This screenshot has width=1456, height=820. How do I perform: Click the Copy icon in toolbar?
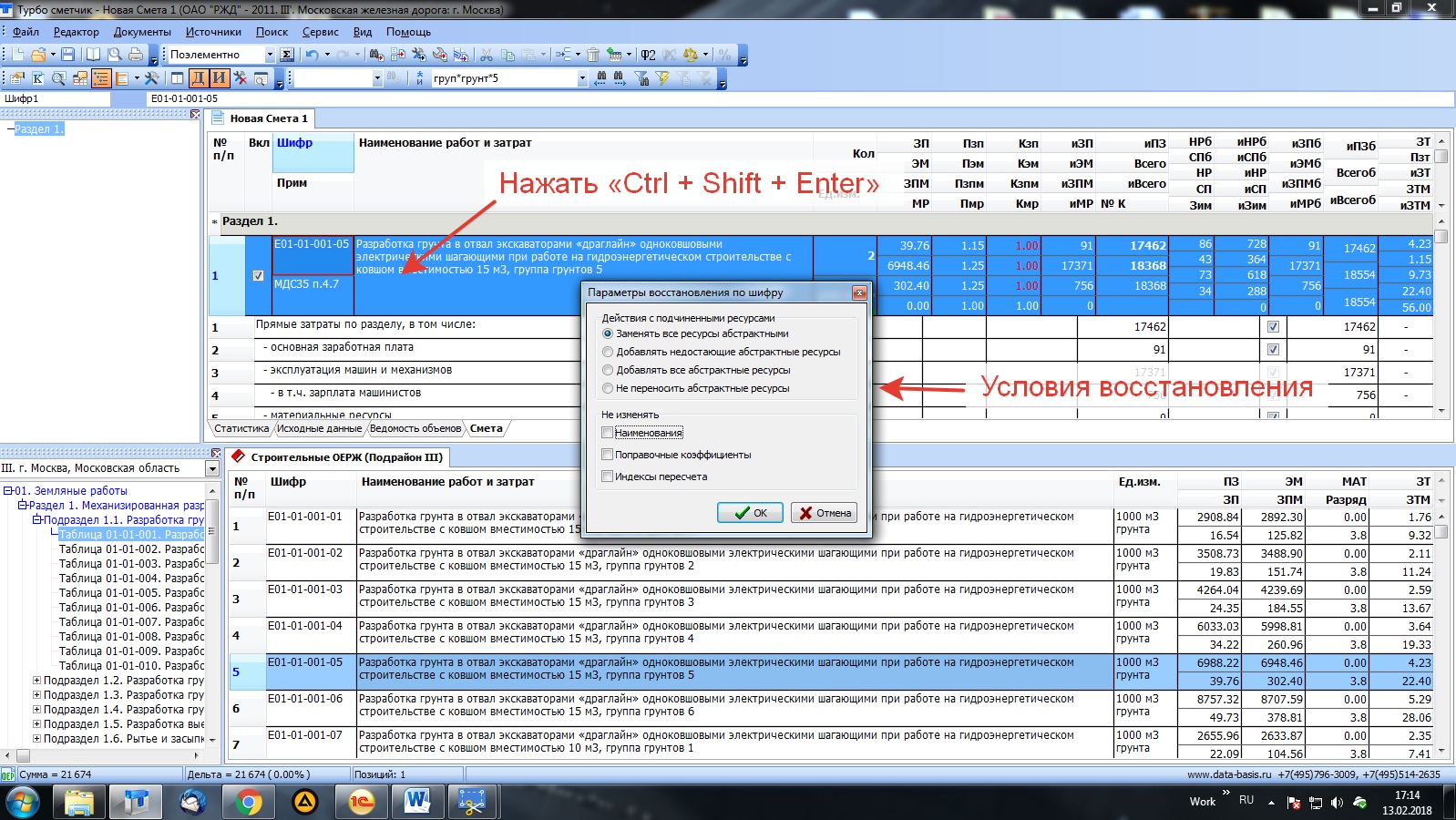click(x=508, y=55)
